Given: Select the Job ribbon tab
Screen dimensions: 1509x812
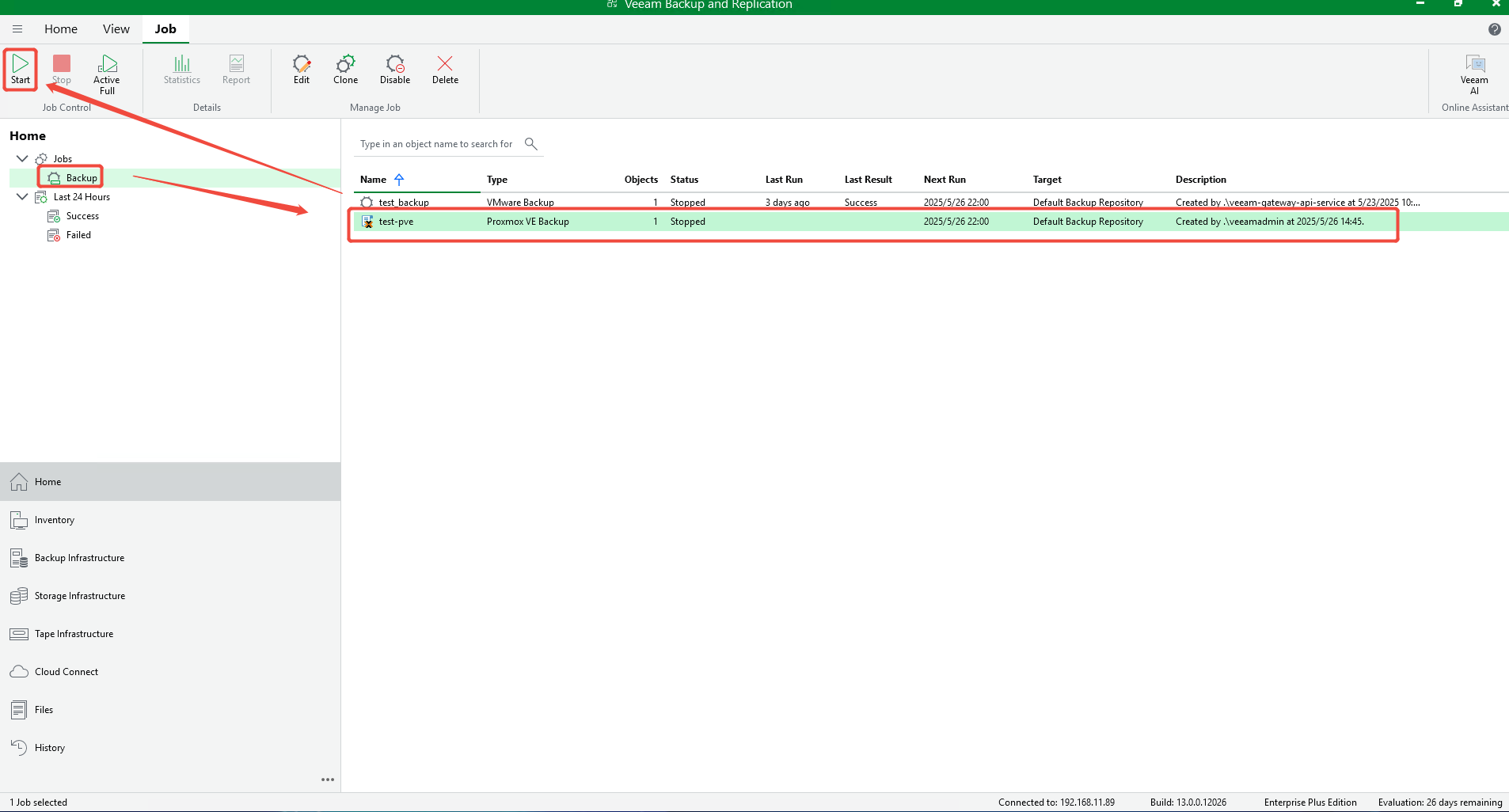Looking at the screenshot, I should pos(165,29).
